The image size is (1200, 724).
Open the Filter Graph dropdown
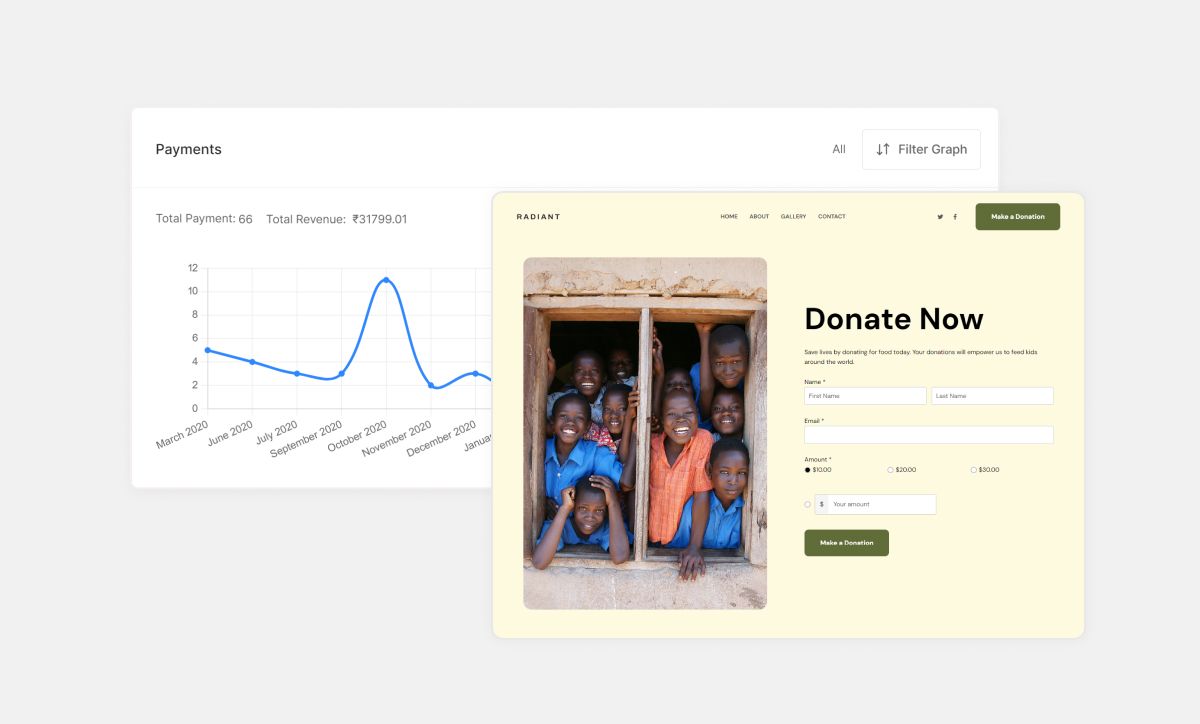point(921,149)
